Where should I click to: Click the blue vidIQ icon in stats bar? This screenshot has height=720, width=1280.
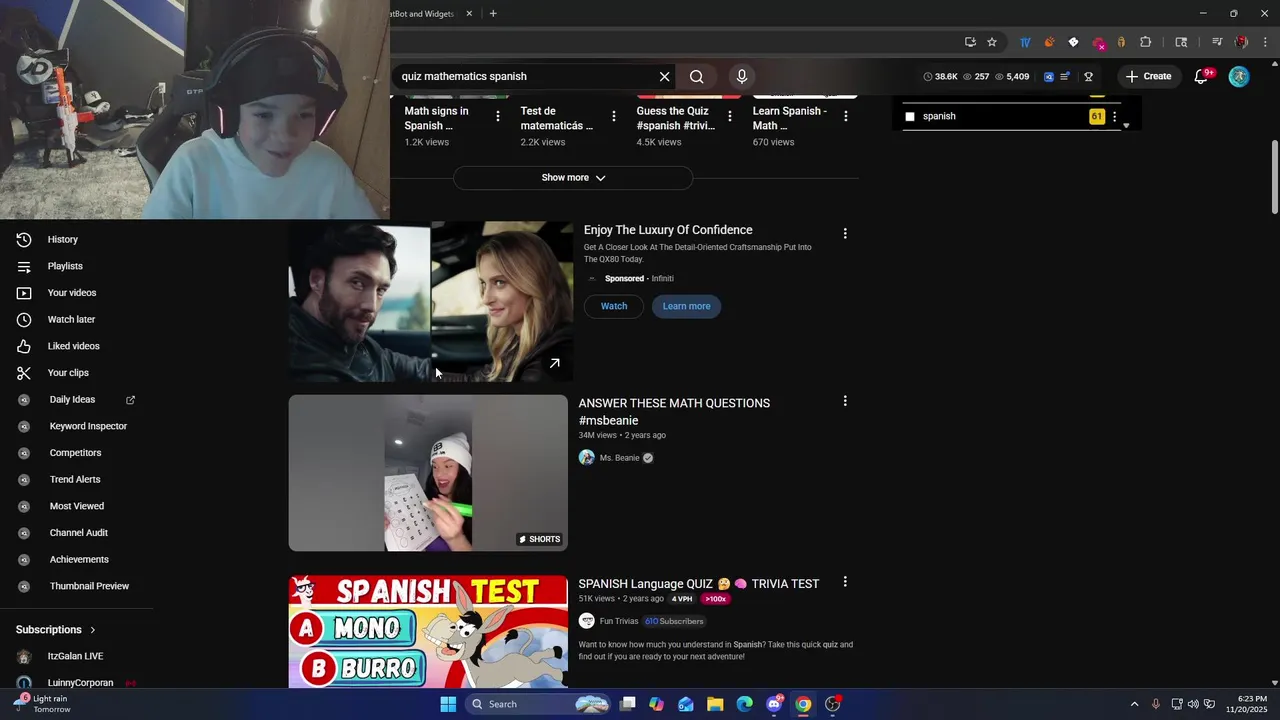pyautogui.click(x=1048, y=76)
